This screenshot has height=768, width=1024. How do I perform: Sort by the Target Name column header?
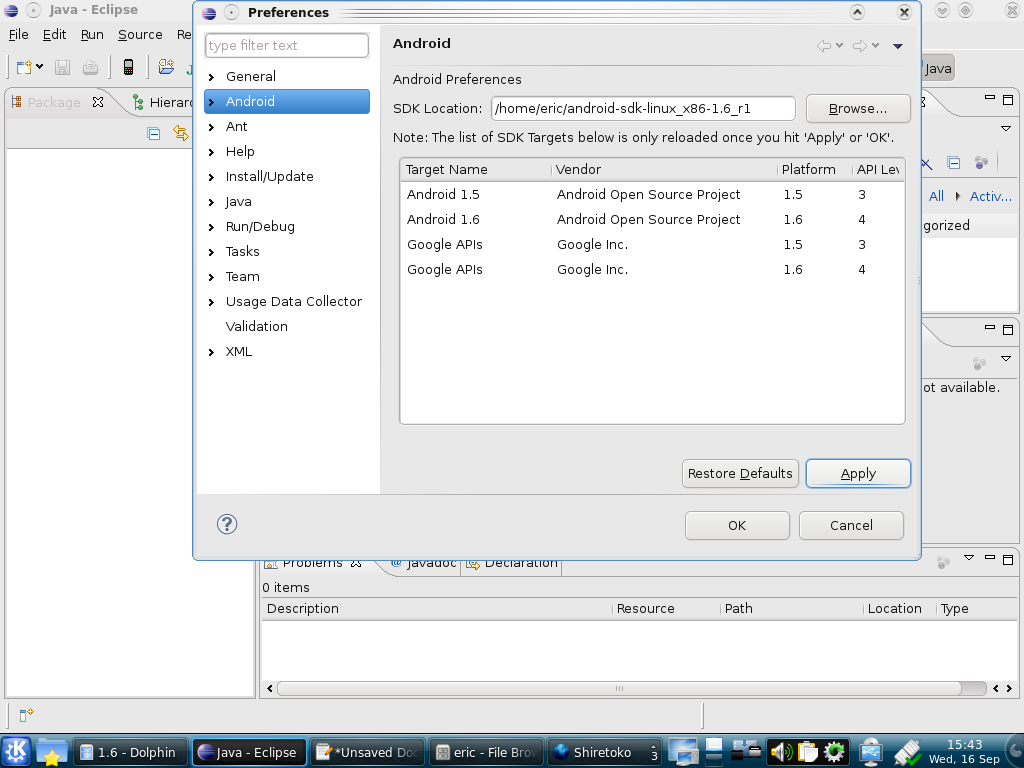(x=476, y=170)
